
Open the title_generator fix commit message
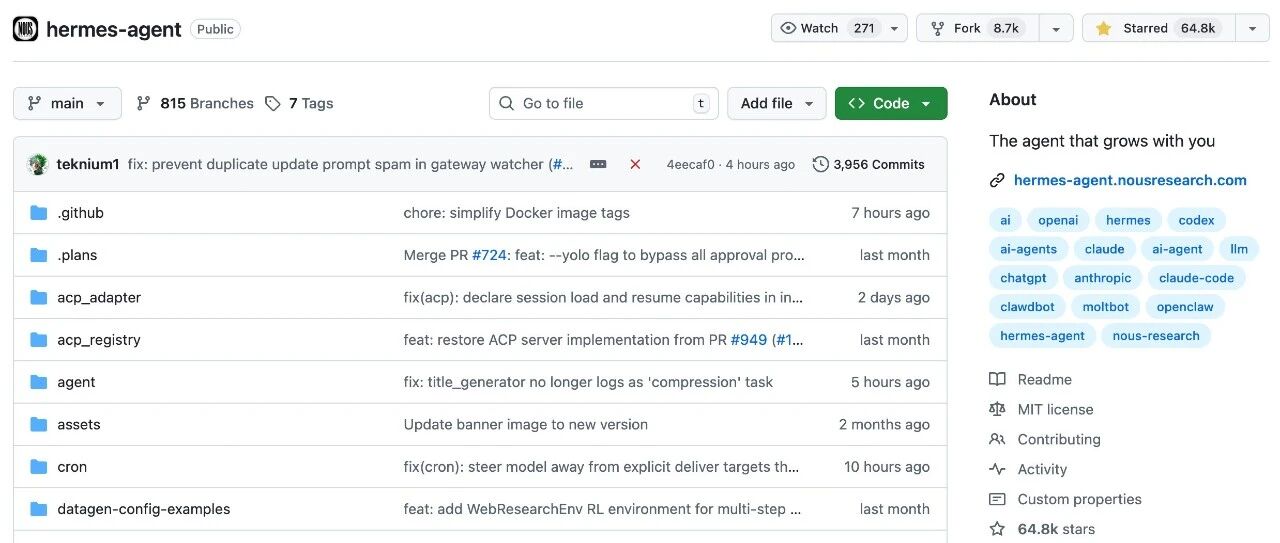588,382
